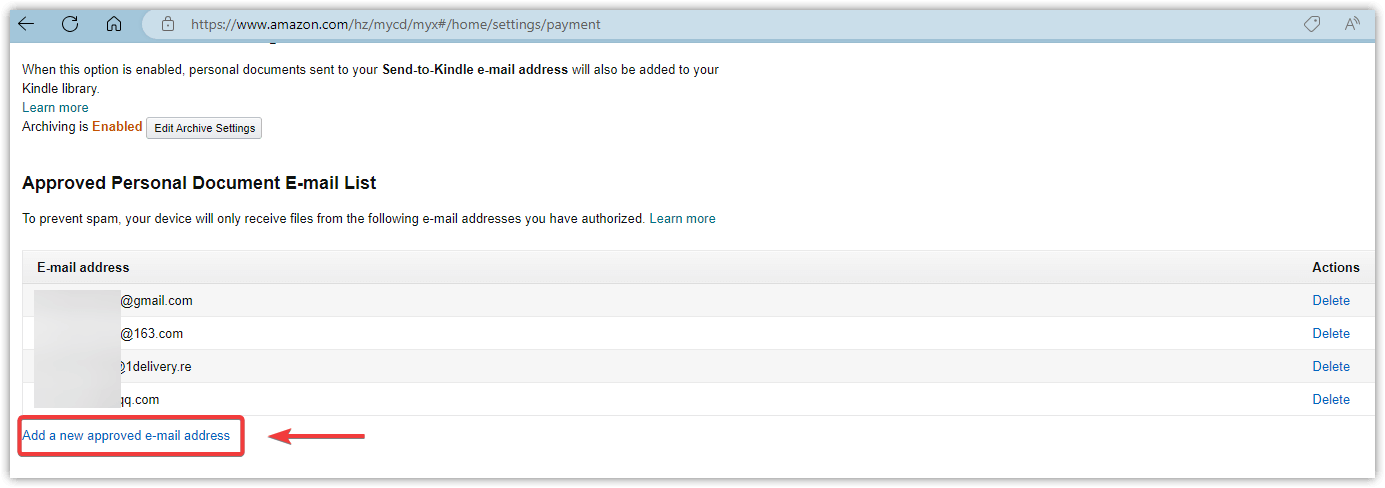Delete the 163.com approved address

click(x=1330, y=333)
